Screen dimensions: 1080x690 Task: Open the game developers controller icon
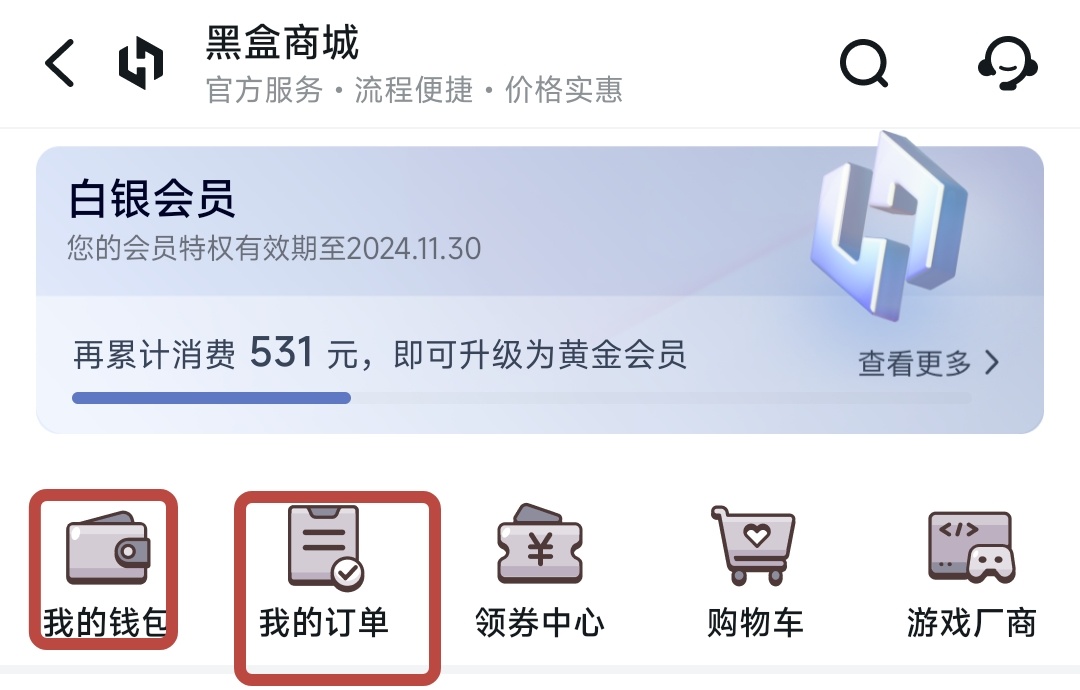tap(971, 547)
